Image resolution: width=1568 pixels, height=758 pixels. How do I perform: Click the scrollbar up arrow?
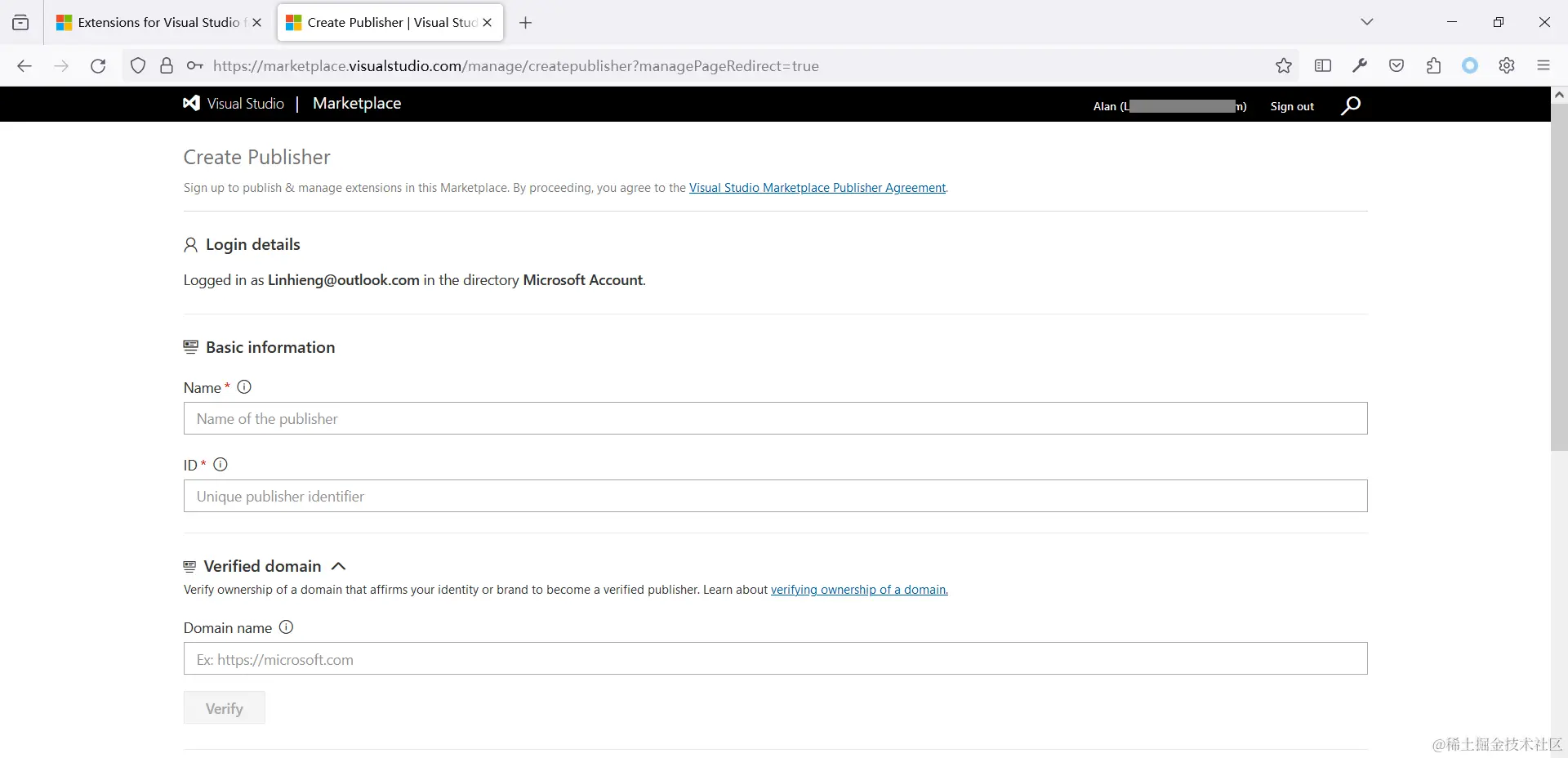click(x=1559, y=95)
